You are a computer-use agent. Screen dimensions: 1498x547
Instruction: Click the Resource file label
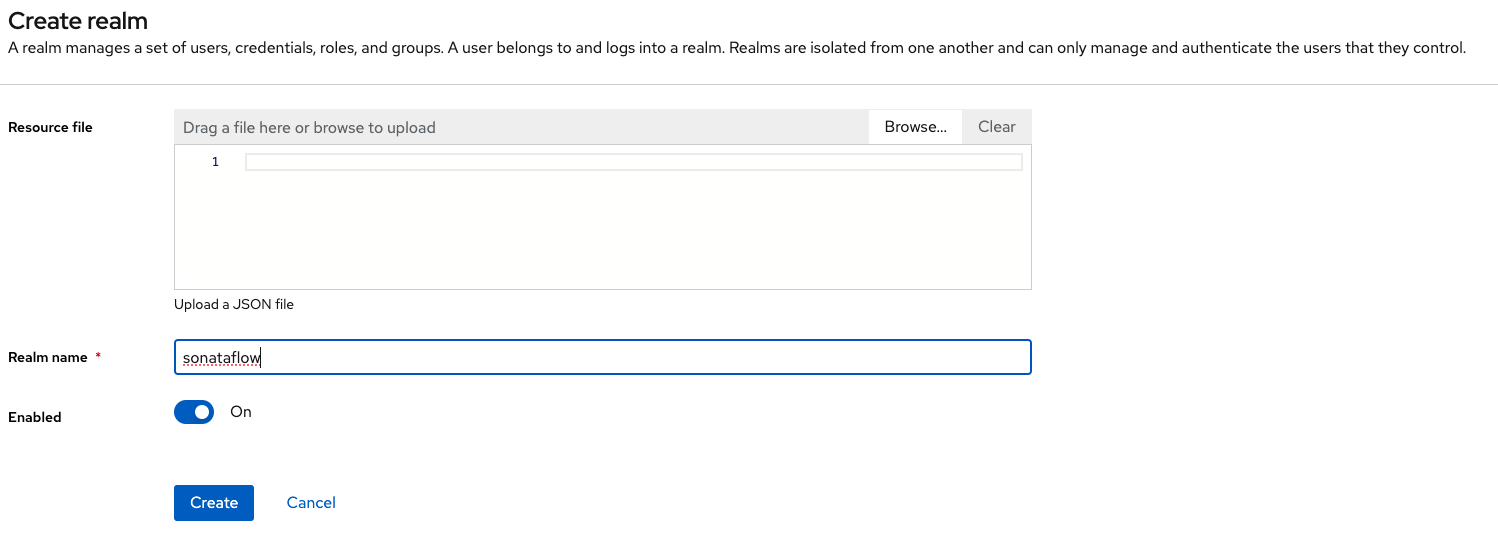[x=50, y=128]
